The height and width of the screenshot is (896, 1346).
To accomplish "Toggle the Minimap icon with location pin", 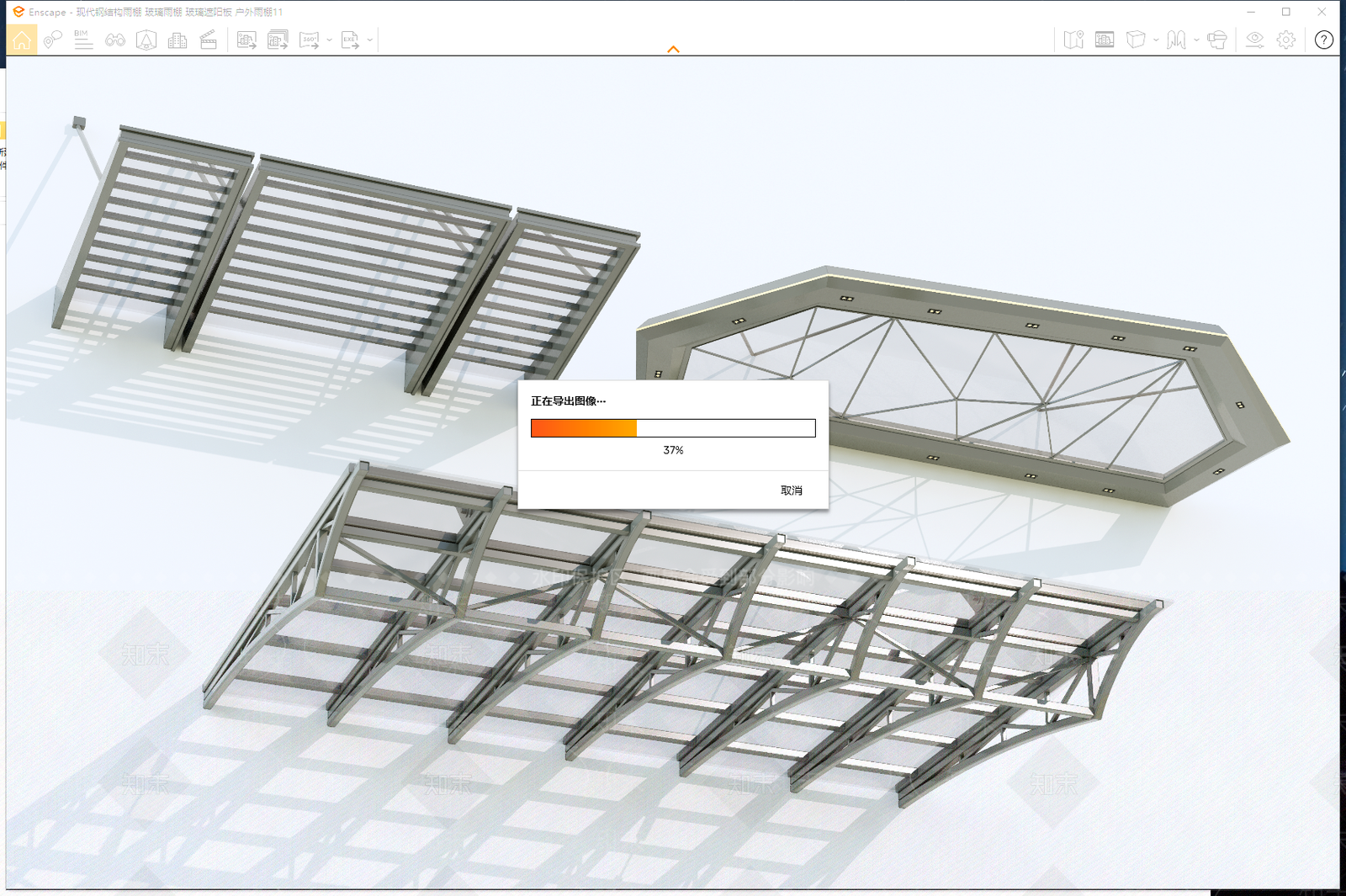I will [1073, 40].
